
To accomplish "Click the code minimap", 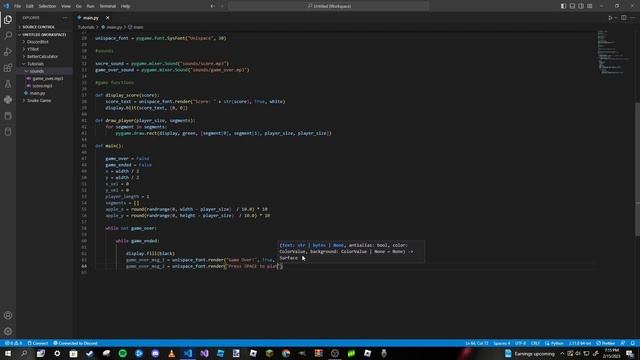I will (614, 52).
